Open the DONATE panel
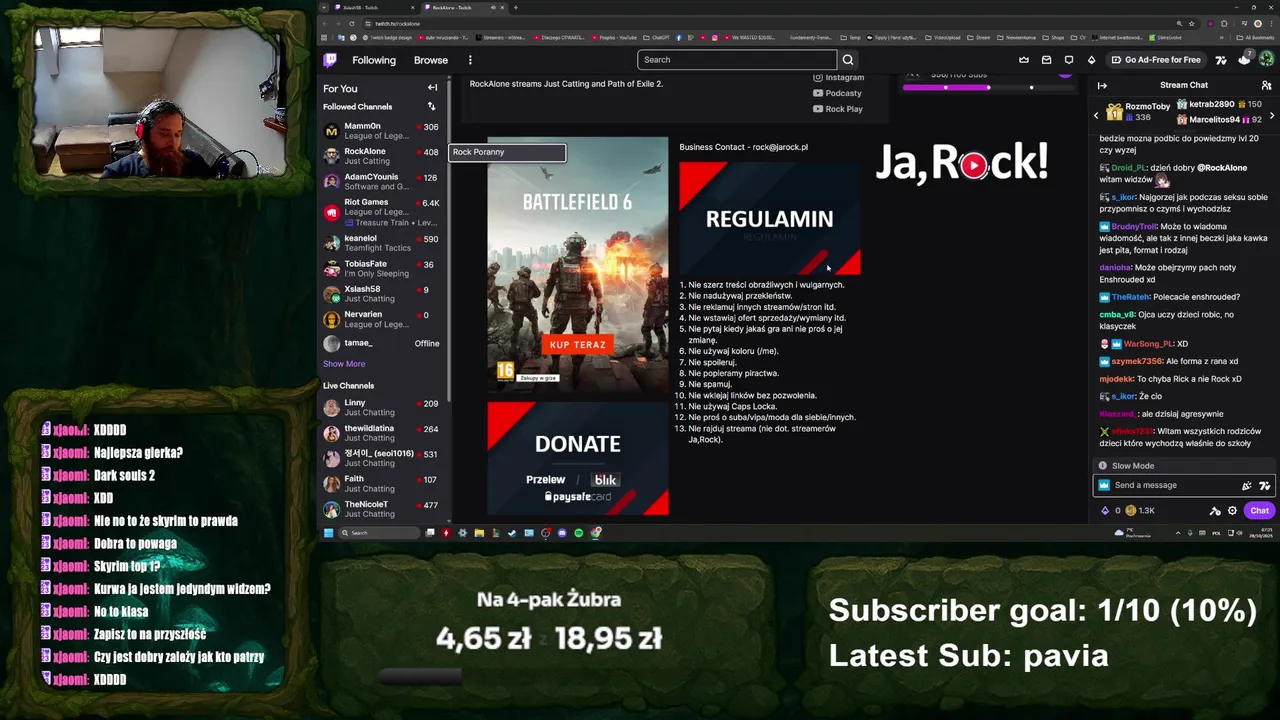 [x=578, y=459]
